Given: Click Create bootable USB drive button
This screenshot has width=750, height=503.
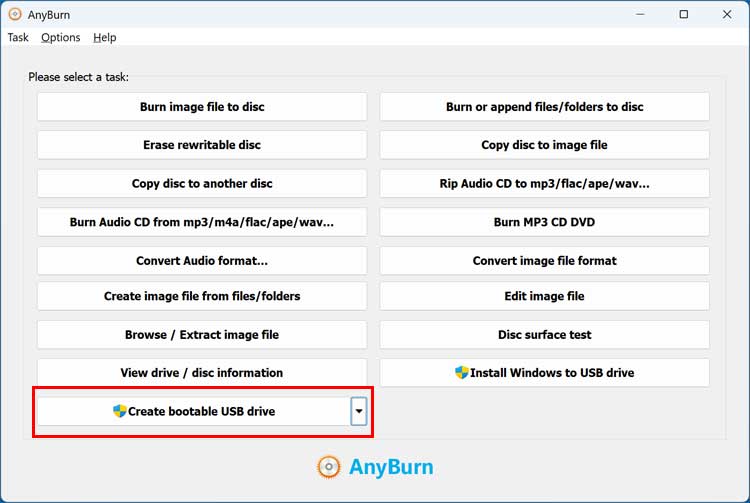Looking at the screenshot, I should click(194, 411).
